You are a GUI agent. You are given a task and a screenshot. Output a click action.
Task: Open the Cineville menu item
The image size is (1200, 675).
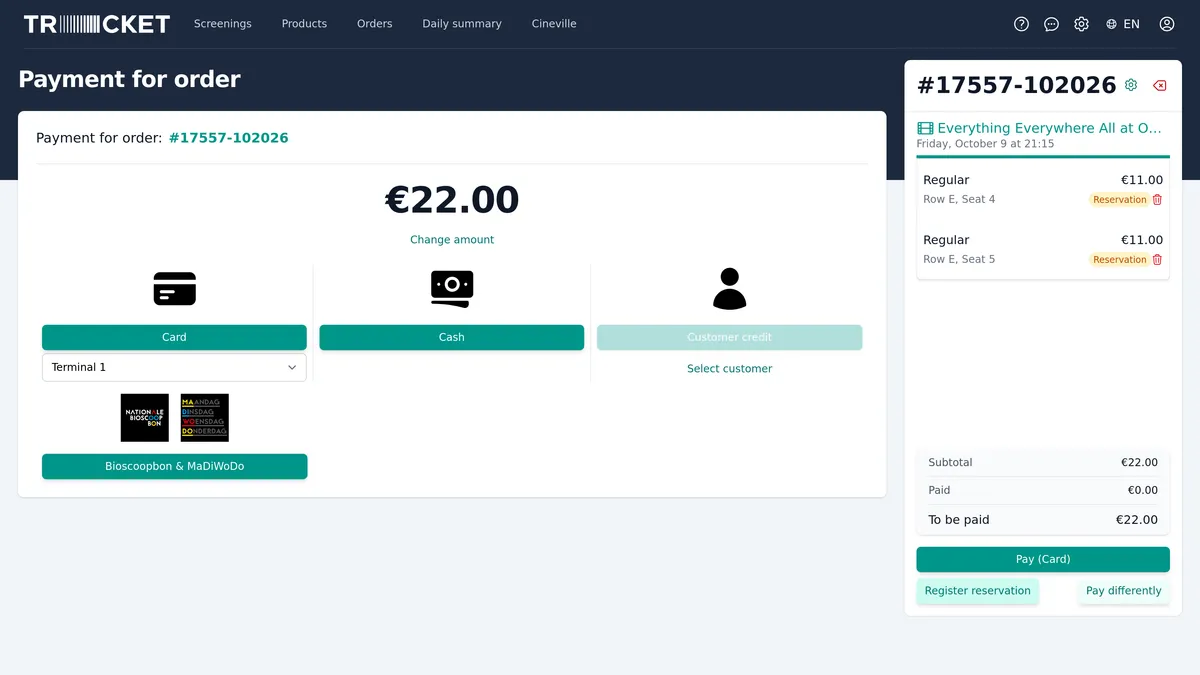[x=554, y=24]
